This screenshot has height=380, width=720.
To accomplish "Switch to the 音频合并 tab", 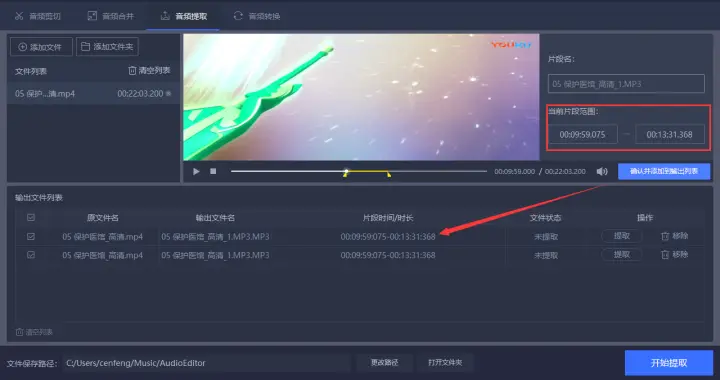I will [x=111, y=16].
